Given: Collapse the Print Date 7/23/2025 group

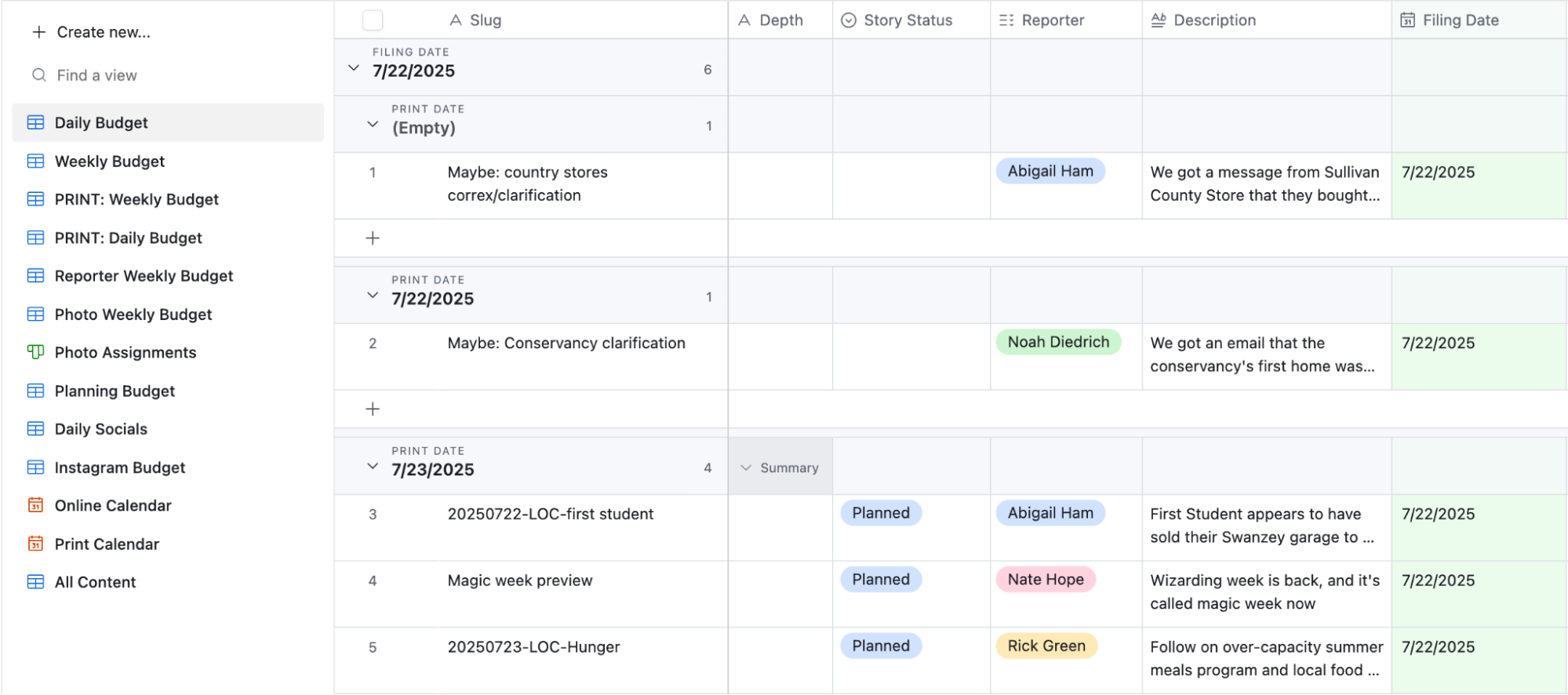Looking at the screenshot, I should tap(373, 467).
